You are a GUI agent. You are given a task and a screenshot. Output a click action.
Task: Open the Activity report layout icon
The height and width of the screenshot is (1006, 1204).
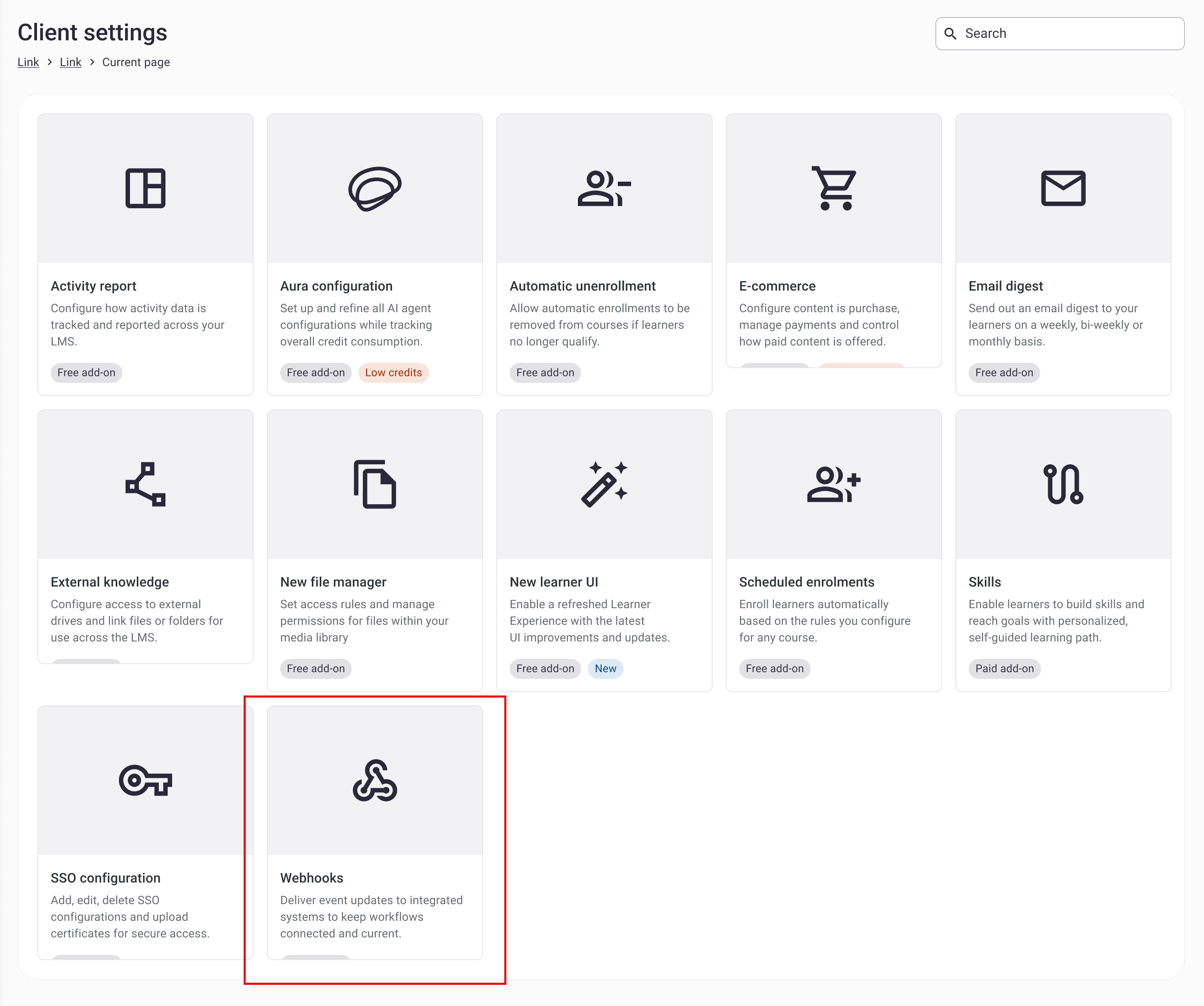(x=145, y=189)
